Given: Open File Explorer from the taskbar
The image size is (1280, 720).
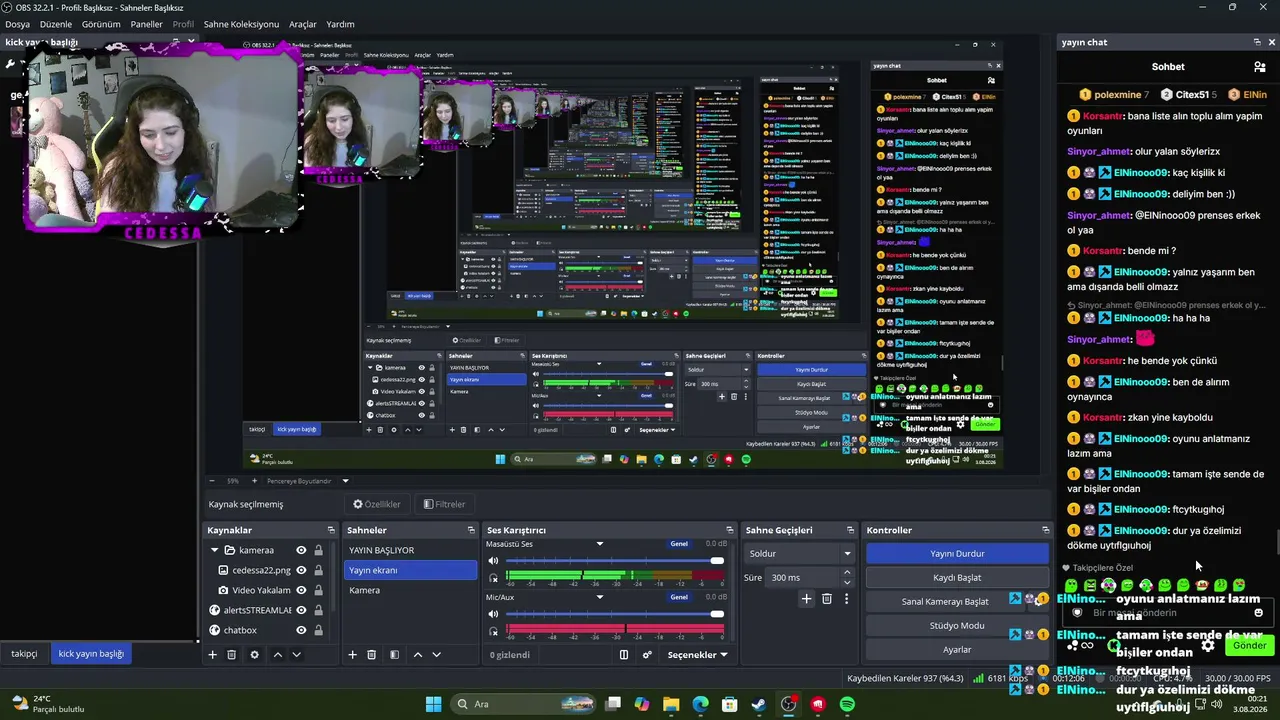Looking at the screenshot, I should pyautogui.click(x=671, y=704).
